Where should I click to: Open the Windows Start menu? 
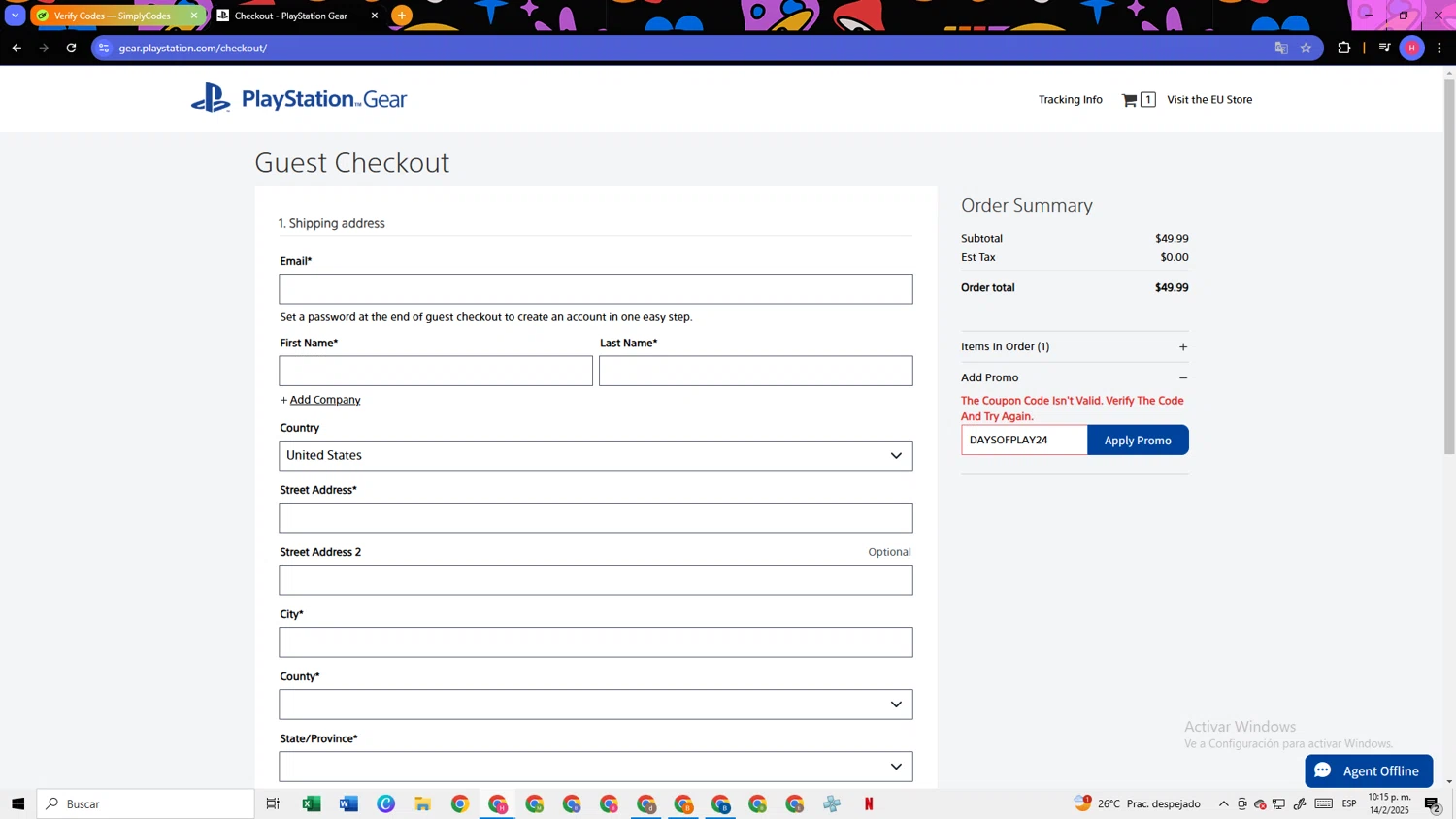17,803
